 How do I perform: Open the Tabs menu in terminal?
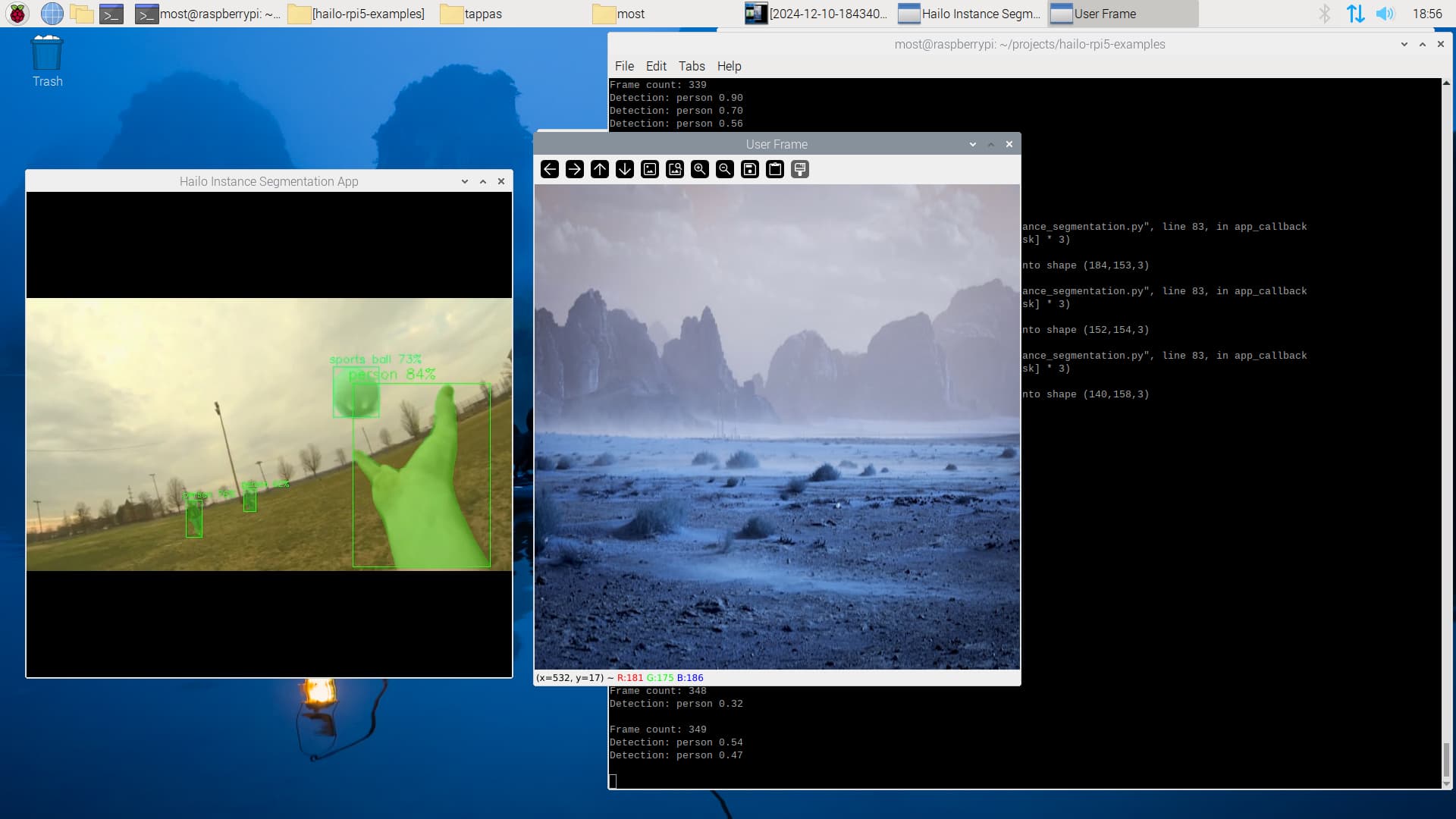click(x=691, y=66)
